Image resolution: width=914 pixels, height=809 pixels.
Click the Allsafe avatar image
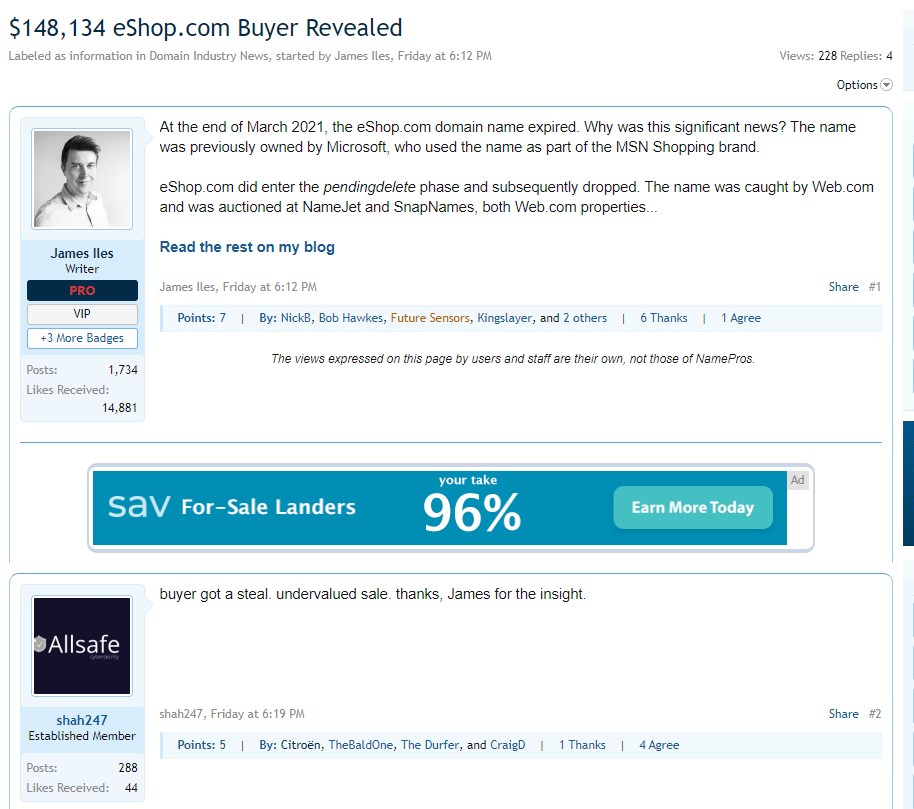[82, 646]
